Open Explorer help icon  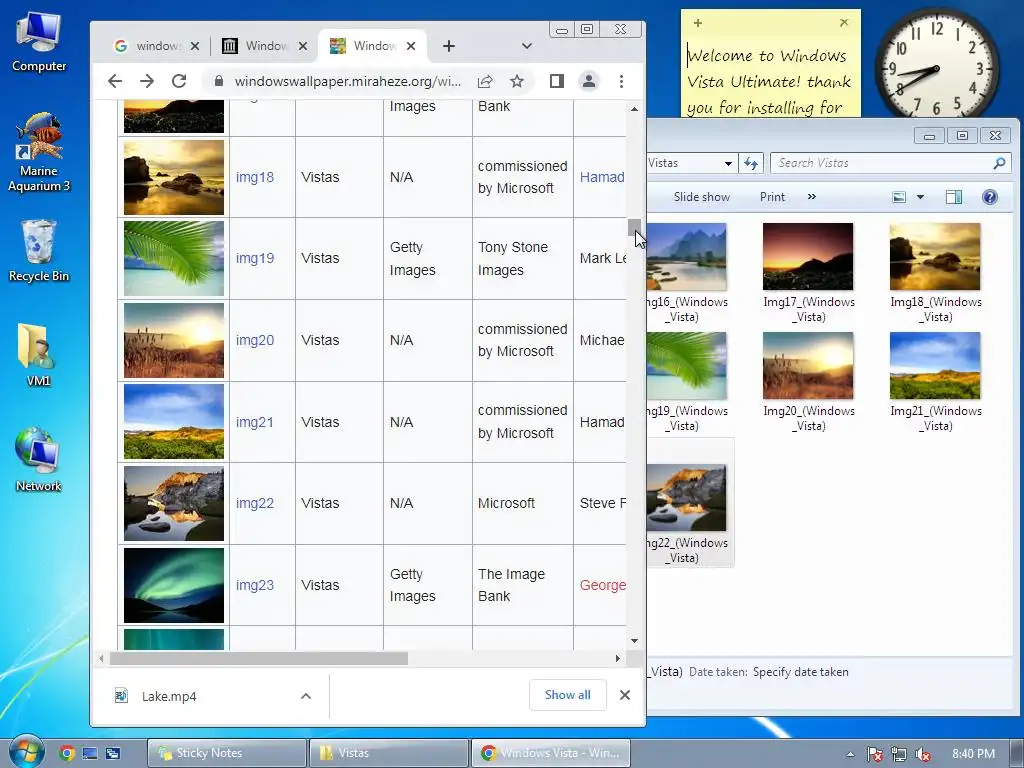click(989, 197)
